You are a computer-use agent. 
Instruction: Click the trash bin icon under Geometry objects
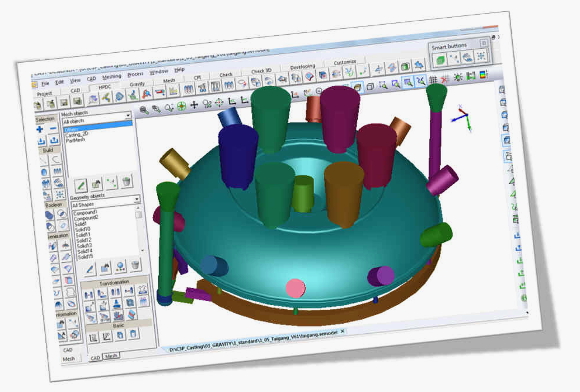click(135, 265)
